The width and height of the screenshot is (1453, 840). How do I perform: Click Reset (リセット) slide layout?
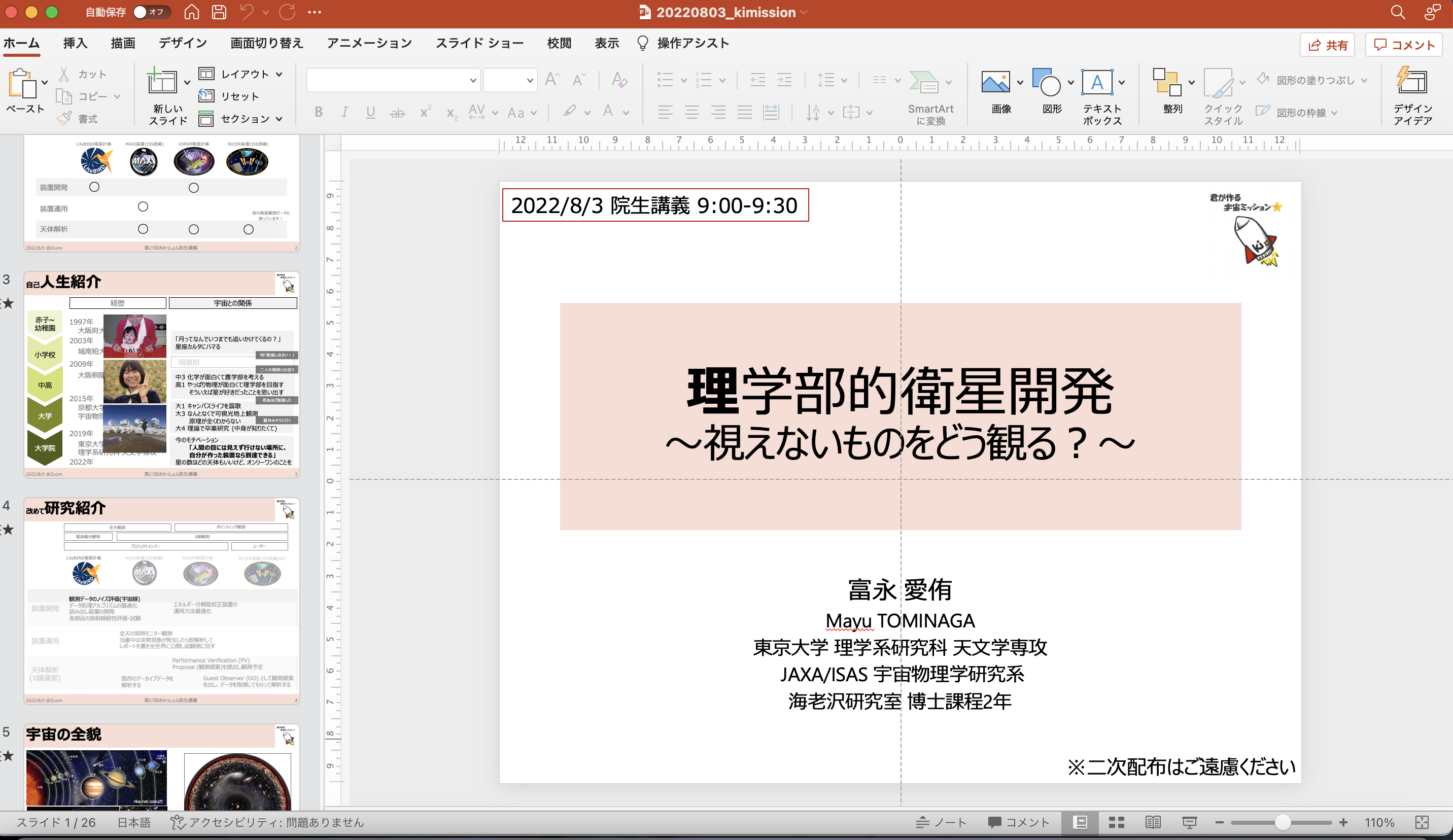click(228, 96)
